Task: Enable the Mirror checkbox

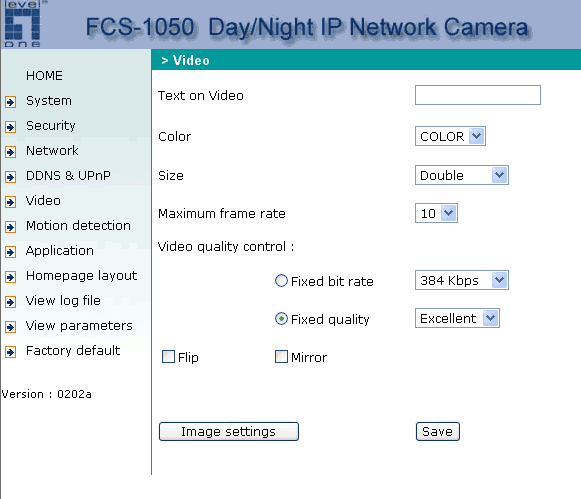Action: 281,357
